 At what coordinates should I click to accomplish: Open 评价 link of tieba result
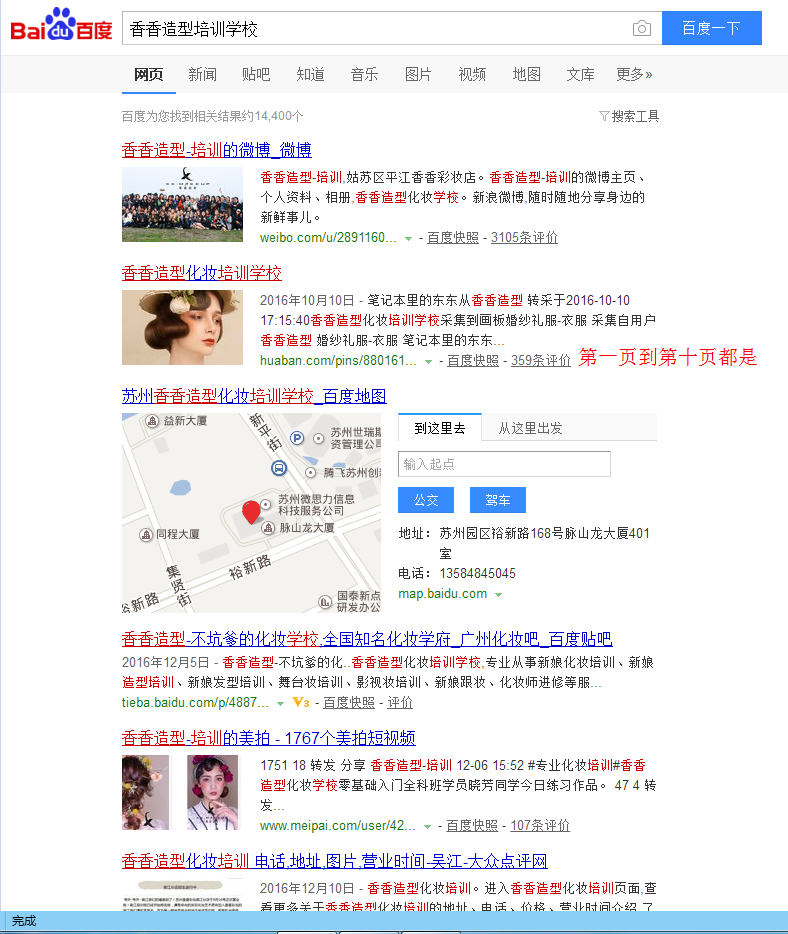tap(400, 703)
